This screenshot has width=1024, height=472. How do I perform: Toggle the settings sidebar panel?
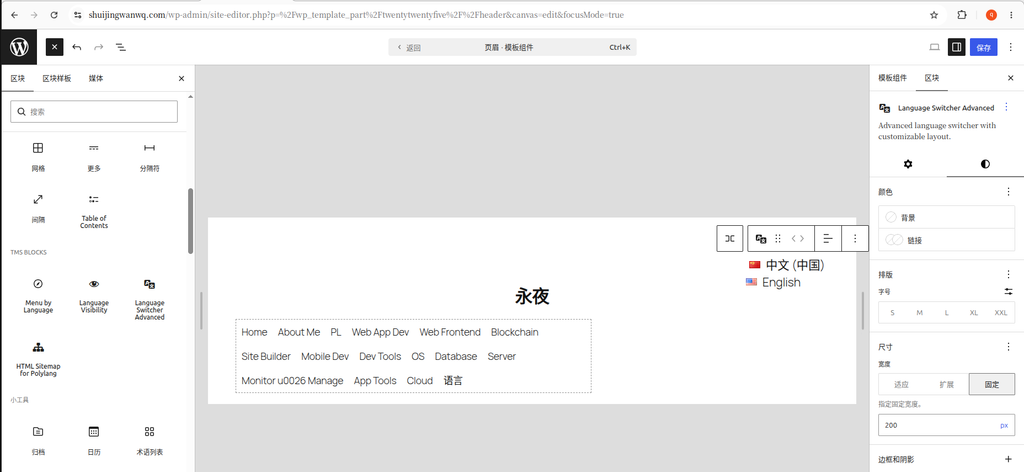956,47
